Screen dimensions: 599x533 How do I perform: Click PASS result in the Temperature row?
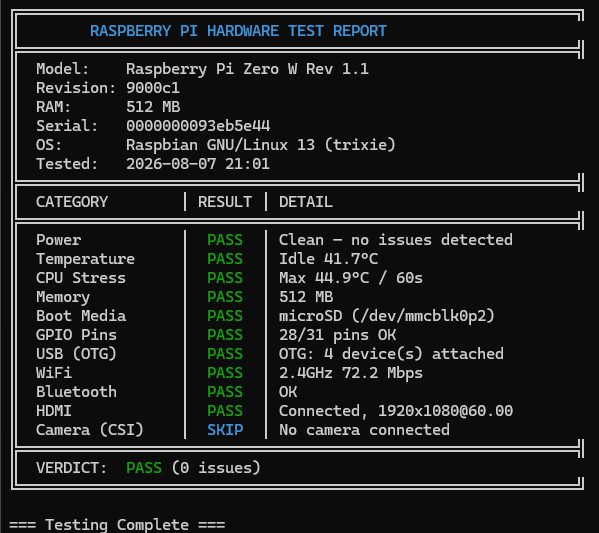tap(225, 259)
